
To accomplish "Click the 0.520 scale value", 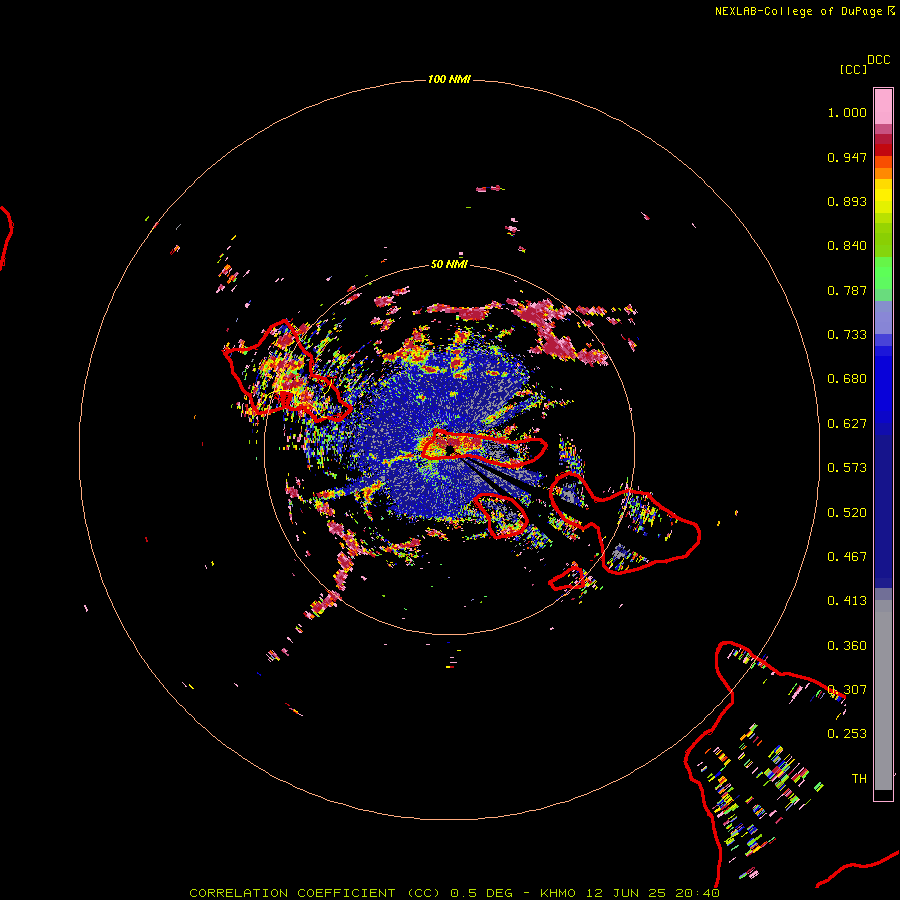I will coord(847,513).
